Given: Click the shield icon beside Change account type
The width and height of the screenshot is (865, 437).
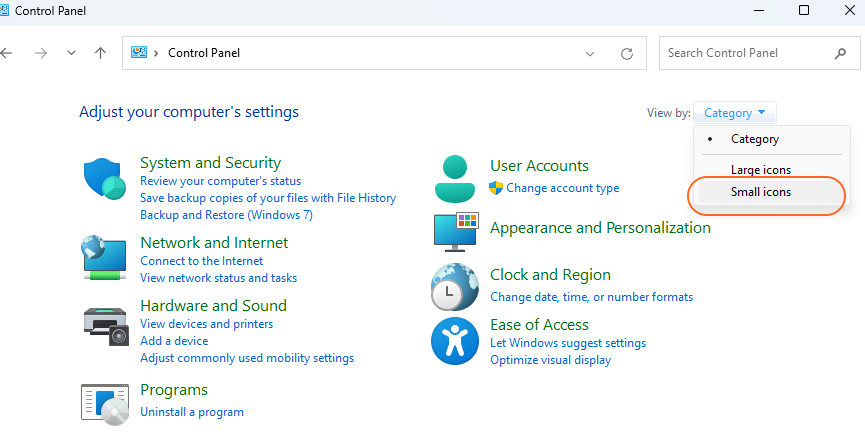Looking at the screenshot, I should 496,188.
